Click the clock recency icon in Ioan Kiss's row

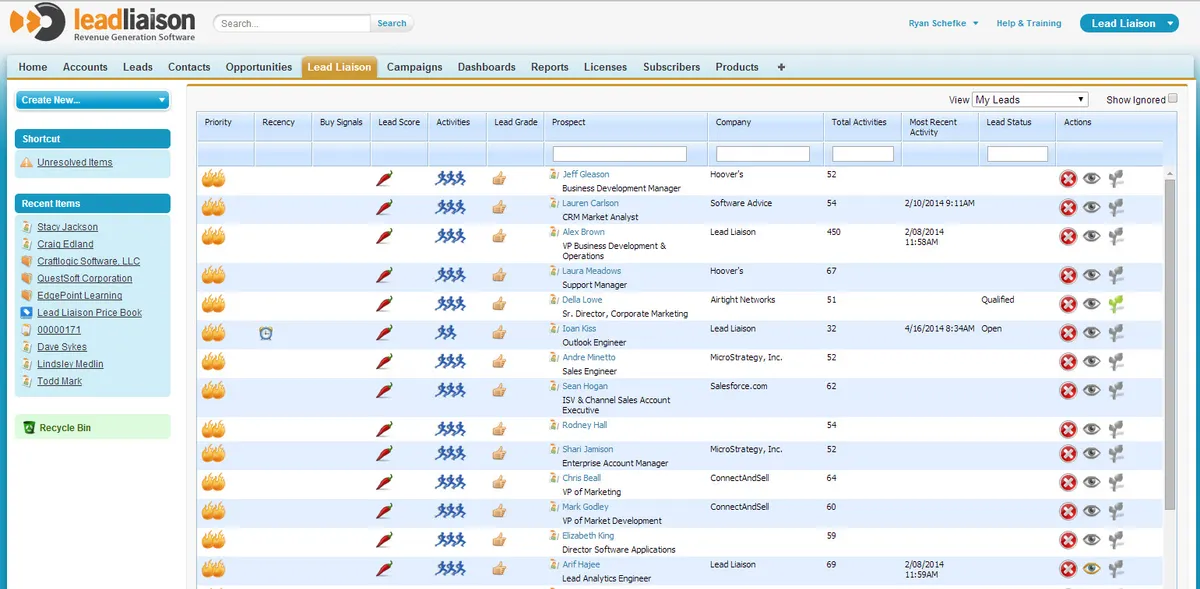point(265,333)
